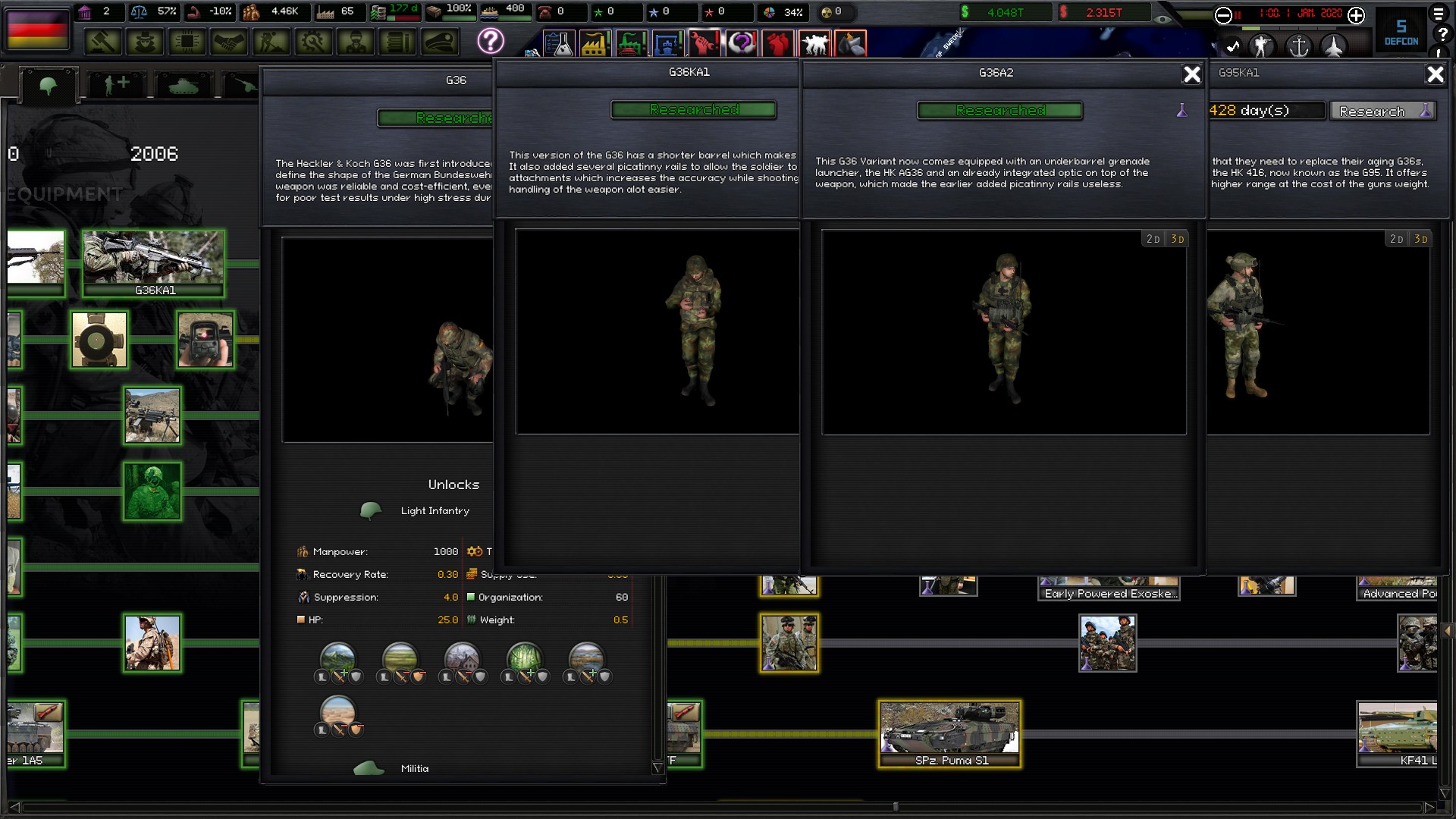Viewport: 1456px width, 819px height.
Task: Decrease game speed with minus button
Action: tap(1223, 15)
